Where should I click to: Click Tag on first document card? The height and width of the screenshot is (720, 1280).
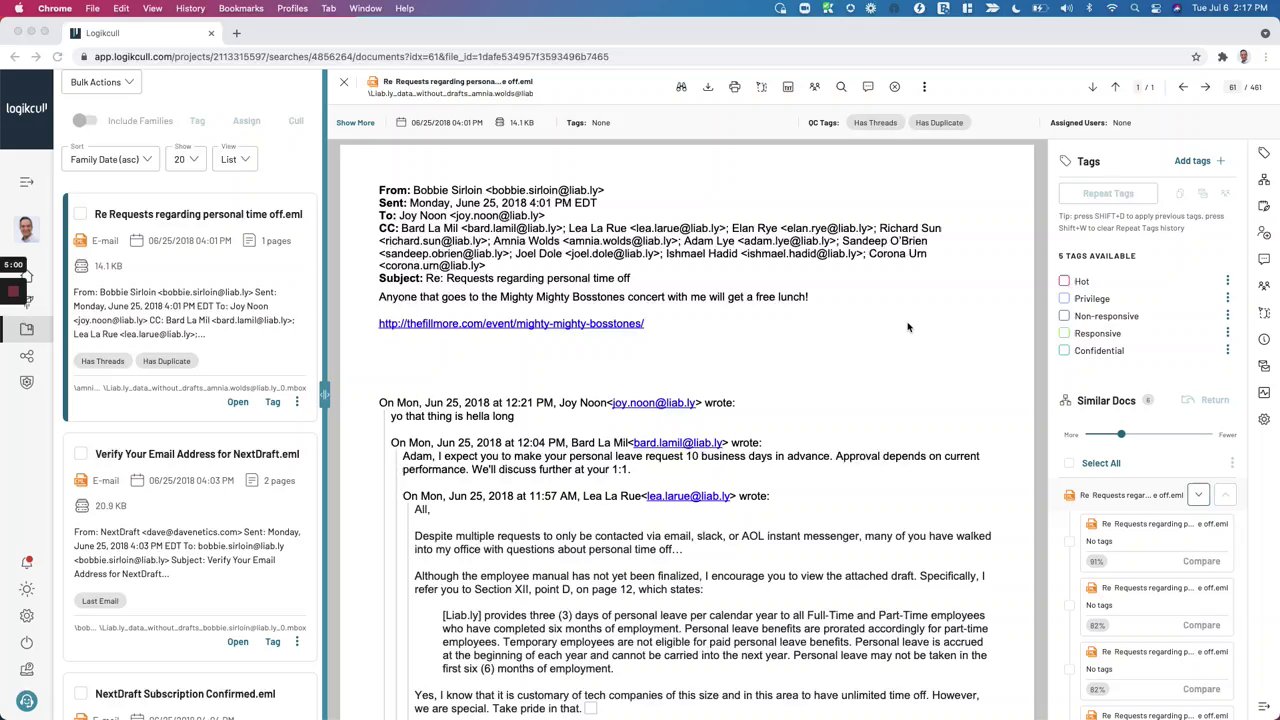tap(272, 402)
